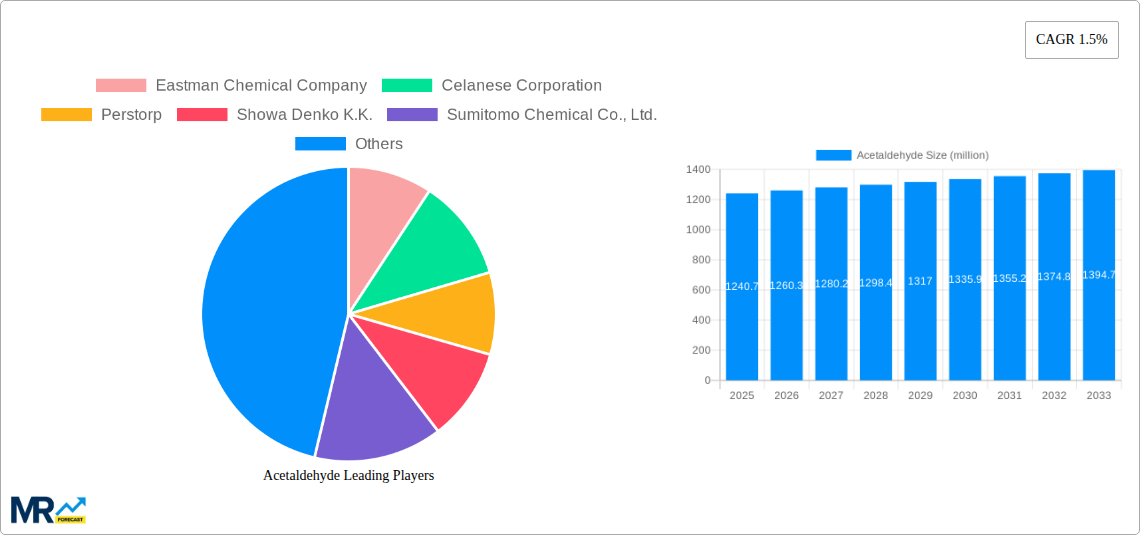Image resolution: width=1140 pixels, height=535 pixels.
Task: Click the CAGR 1.5% badge
Action: coord(1072,40)
